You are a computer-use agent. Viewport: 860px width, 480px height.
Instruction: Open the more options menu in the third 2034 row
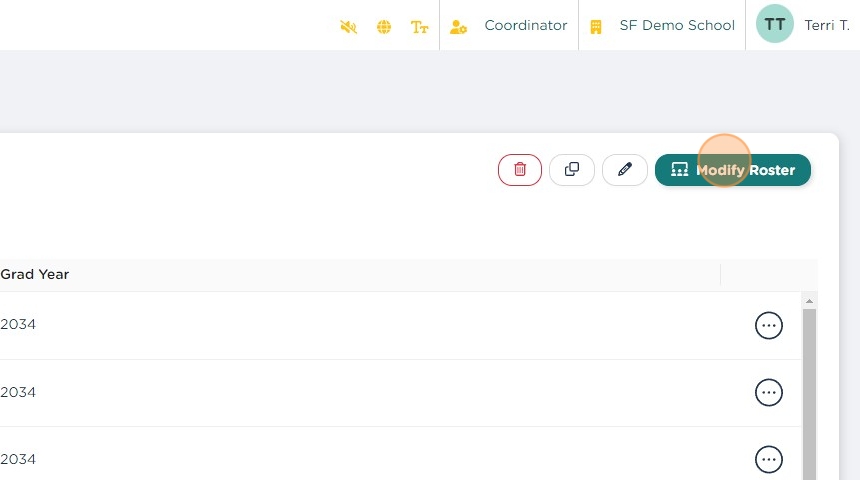pos(768,459)
